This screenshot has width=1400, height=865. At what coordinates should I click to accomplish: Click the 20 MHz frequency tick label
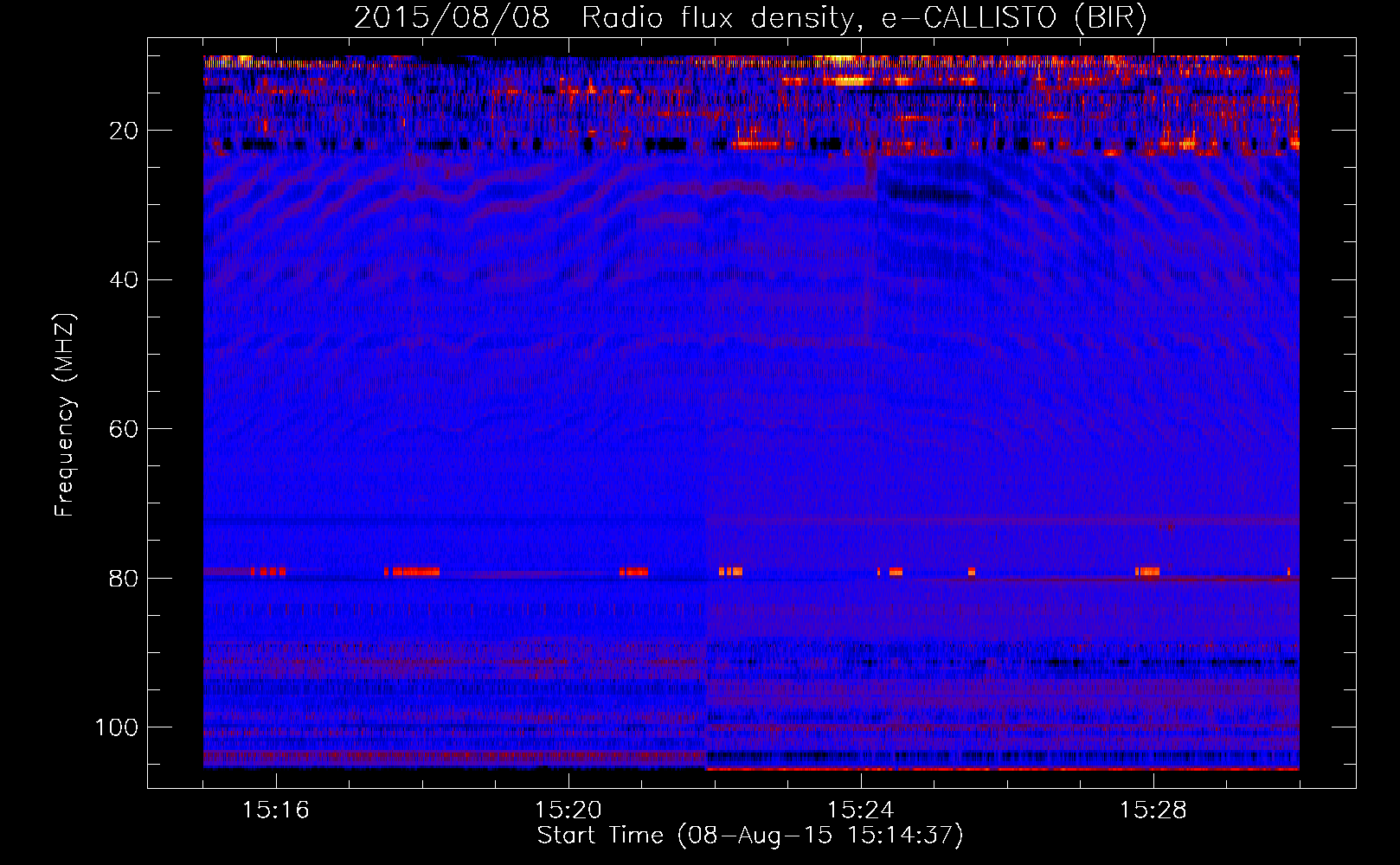pyautogui.click(x=124, y=131)
